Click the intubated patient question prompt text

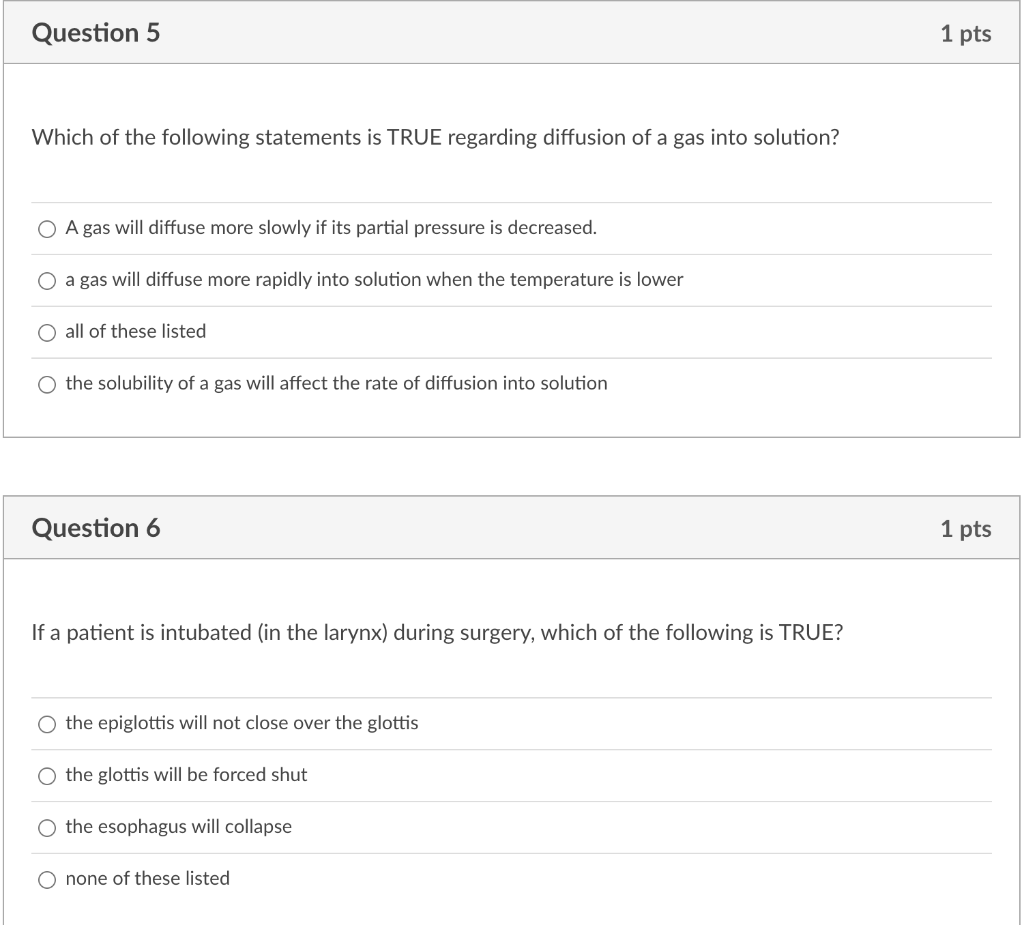tap(438, 632)
